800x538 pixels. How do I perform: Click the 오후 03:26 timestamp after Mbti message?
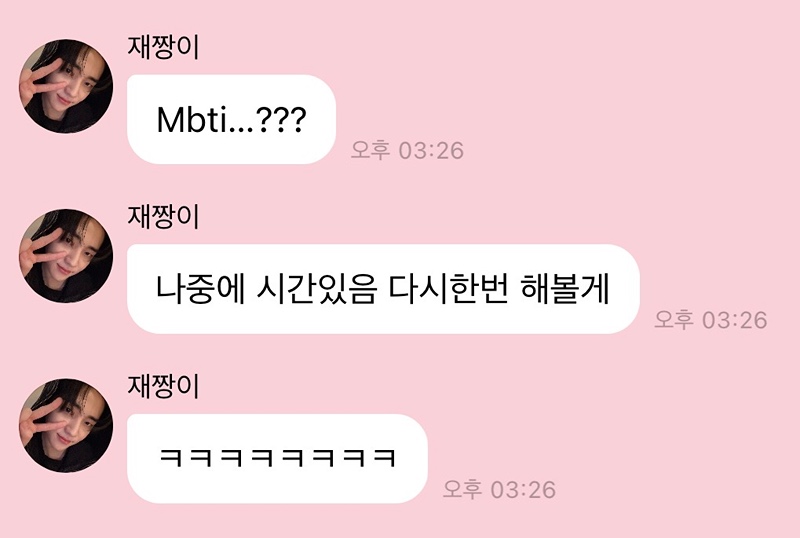point(407,151)
